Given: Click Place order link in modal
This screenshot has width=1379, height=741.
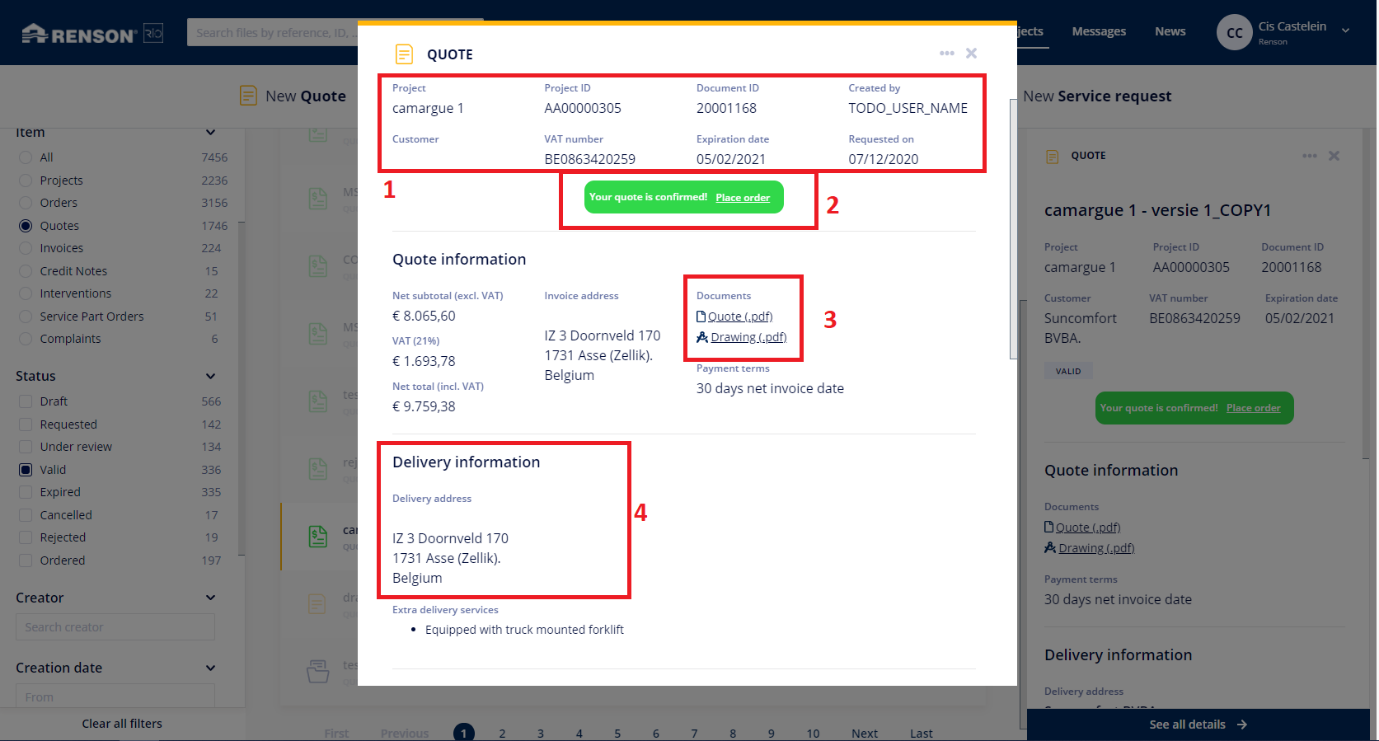Looking at the screenshot, I should click(743, 198).
